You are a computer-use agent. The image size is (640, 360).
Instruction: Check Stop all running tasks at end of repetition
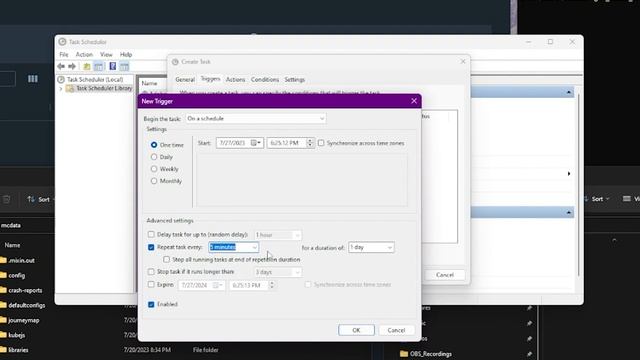pos(166,259)
